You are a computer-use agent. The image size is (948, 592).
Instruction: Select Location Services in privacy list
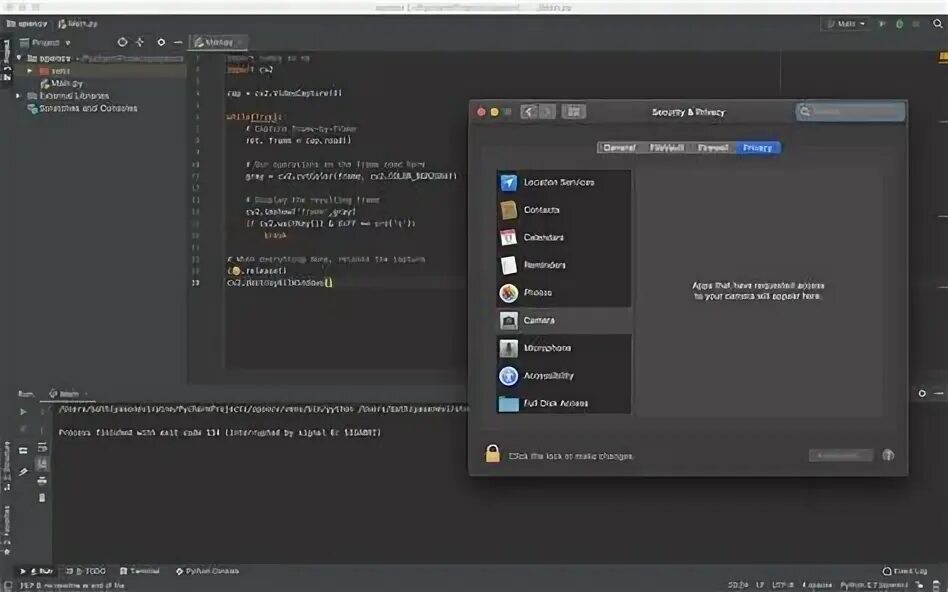point(563,182)
